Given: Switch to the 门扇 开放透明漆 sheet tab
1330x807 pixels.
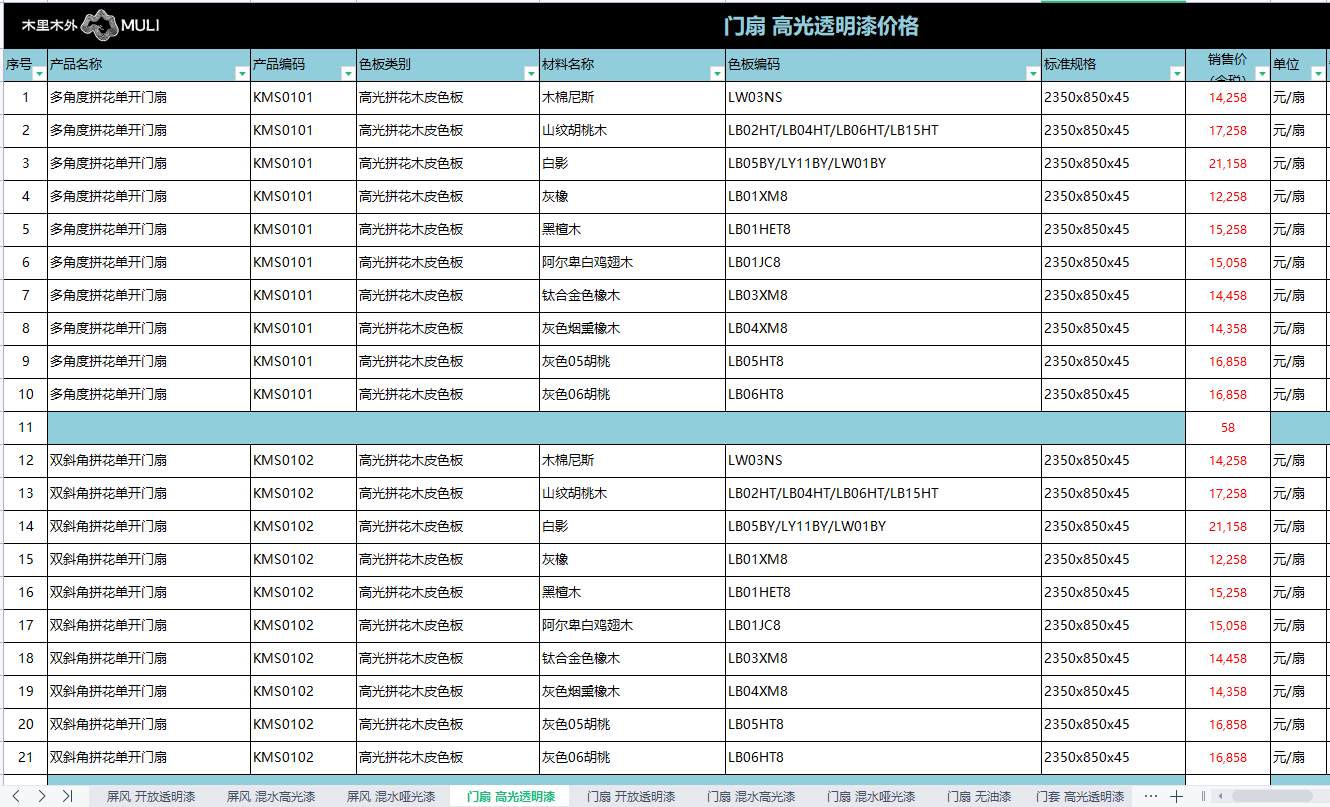Looking at the screenshot, I should coord(631,797).
